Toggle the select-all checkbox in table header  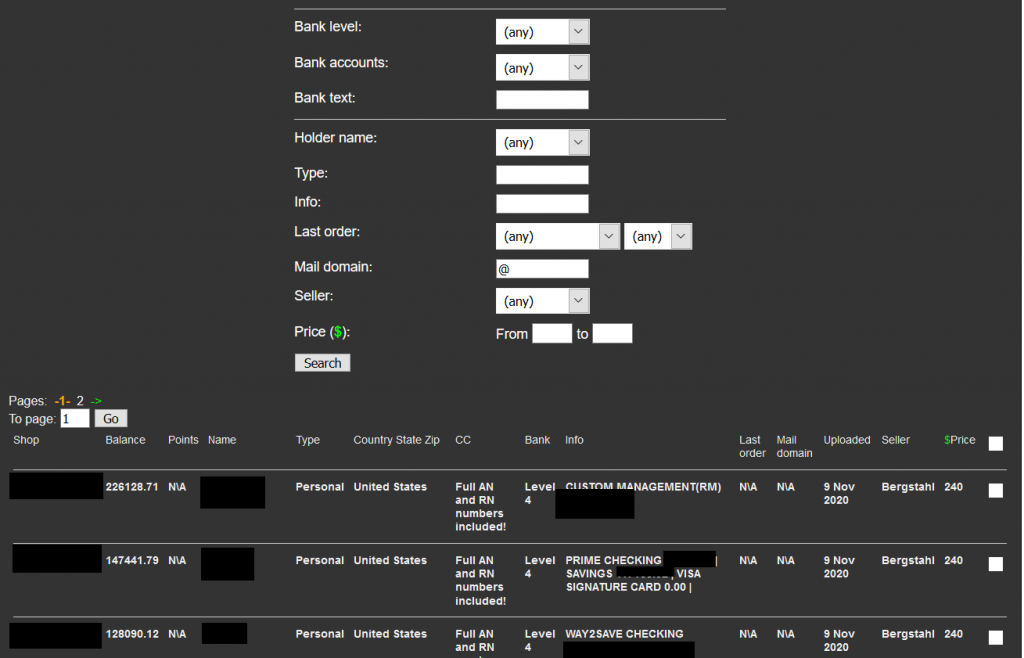tap(995, 444)
